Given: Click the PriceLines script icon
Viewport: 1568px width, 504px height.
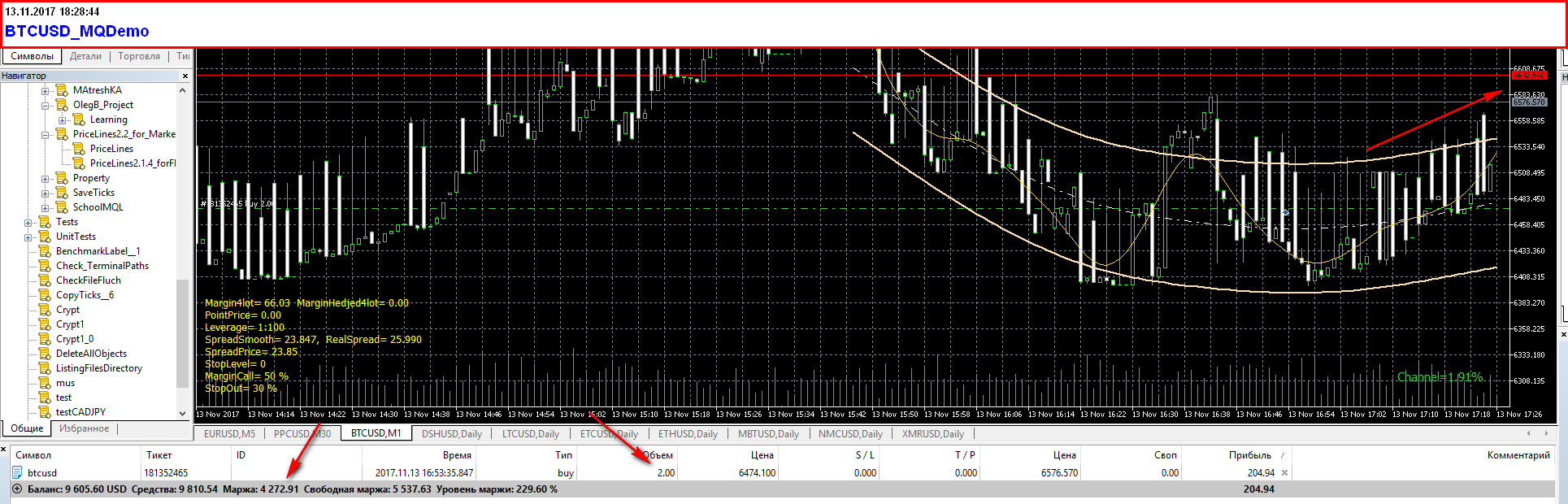Looking at the screenshot, I should pos(79,149).
